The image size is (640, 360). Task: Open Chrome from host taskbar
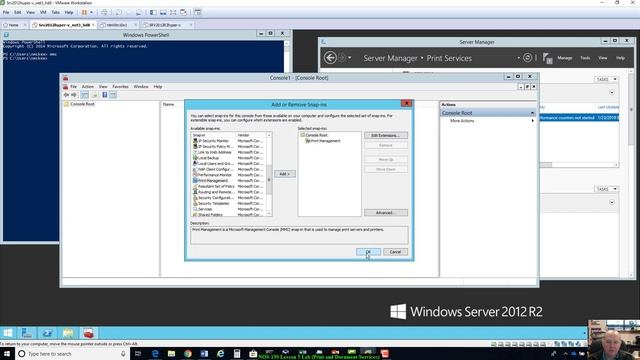coord(187,354)
